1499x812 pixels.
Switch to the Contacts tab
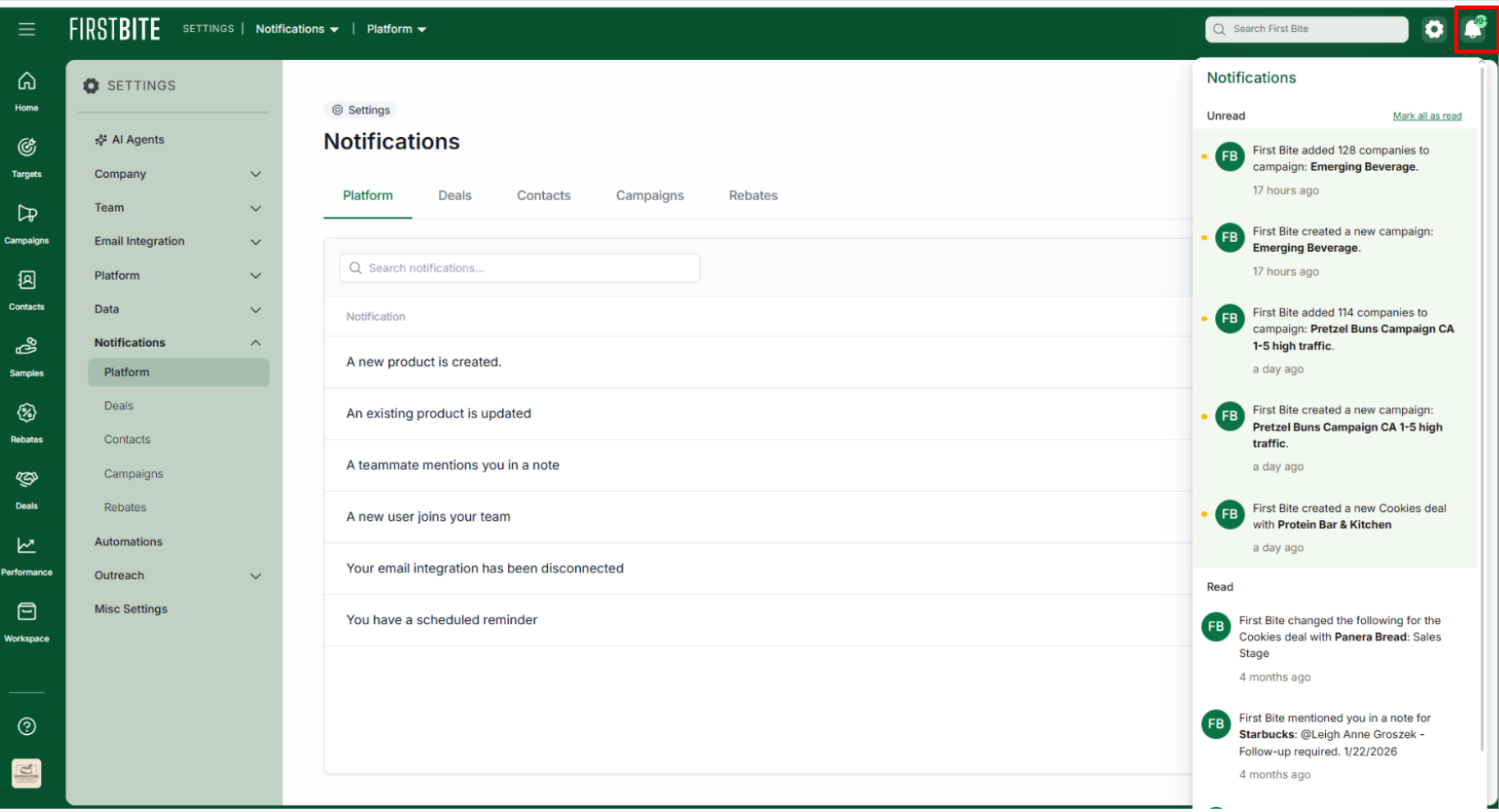click(x=543, y=196)
